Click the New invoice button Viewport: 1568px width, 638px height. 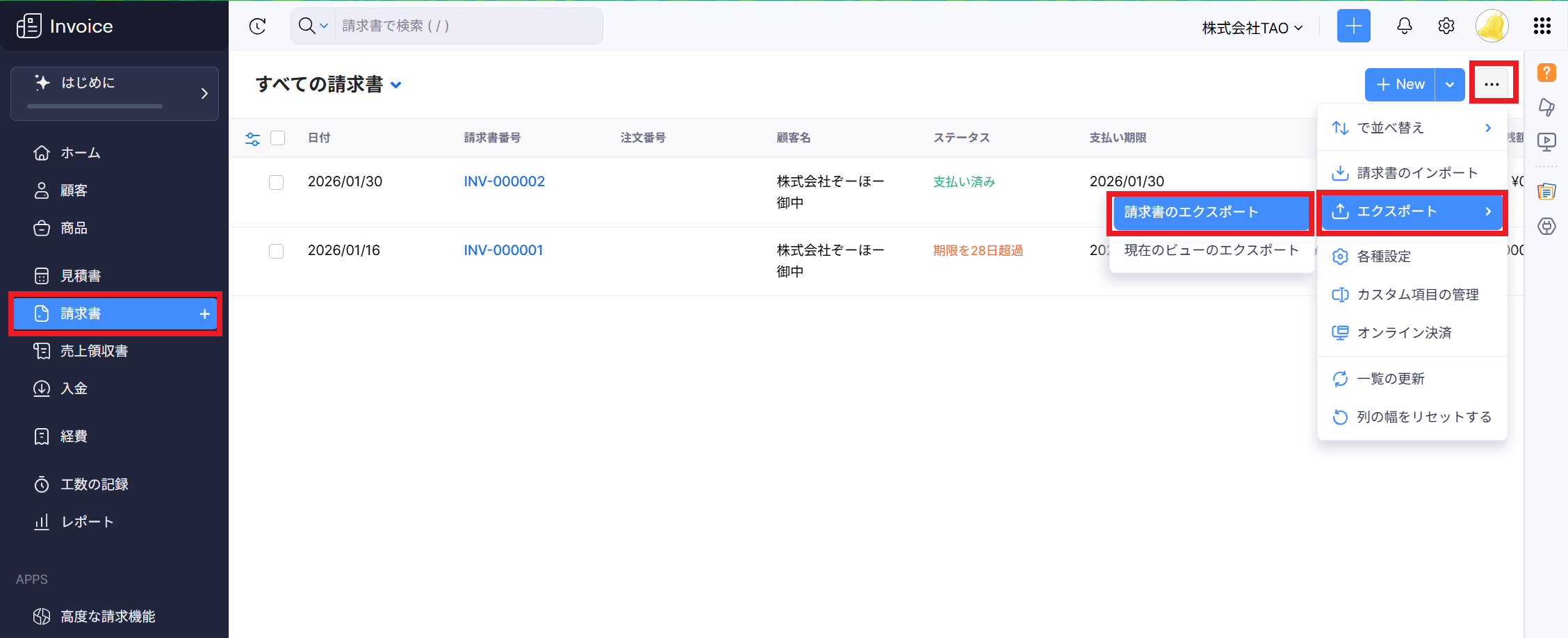coord(1400,85)
